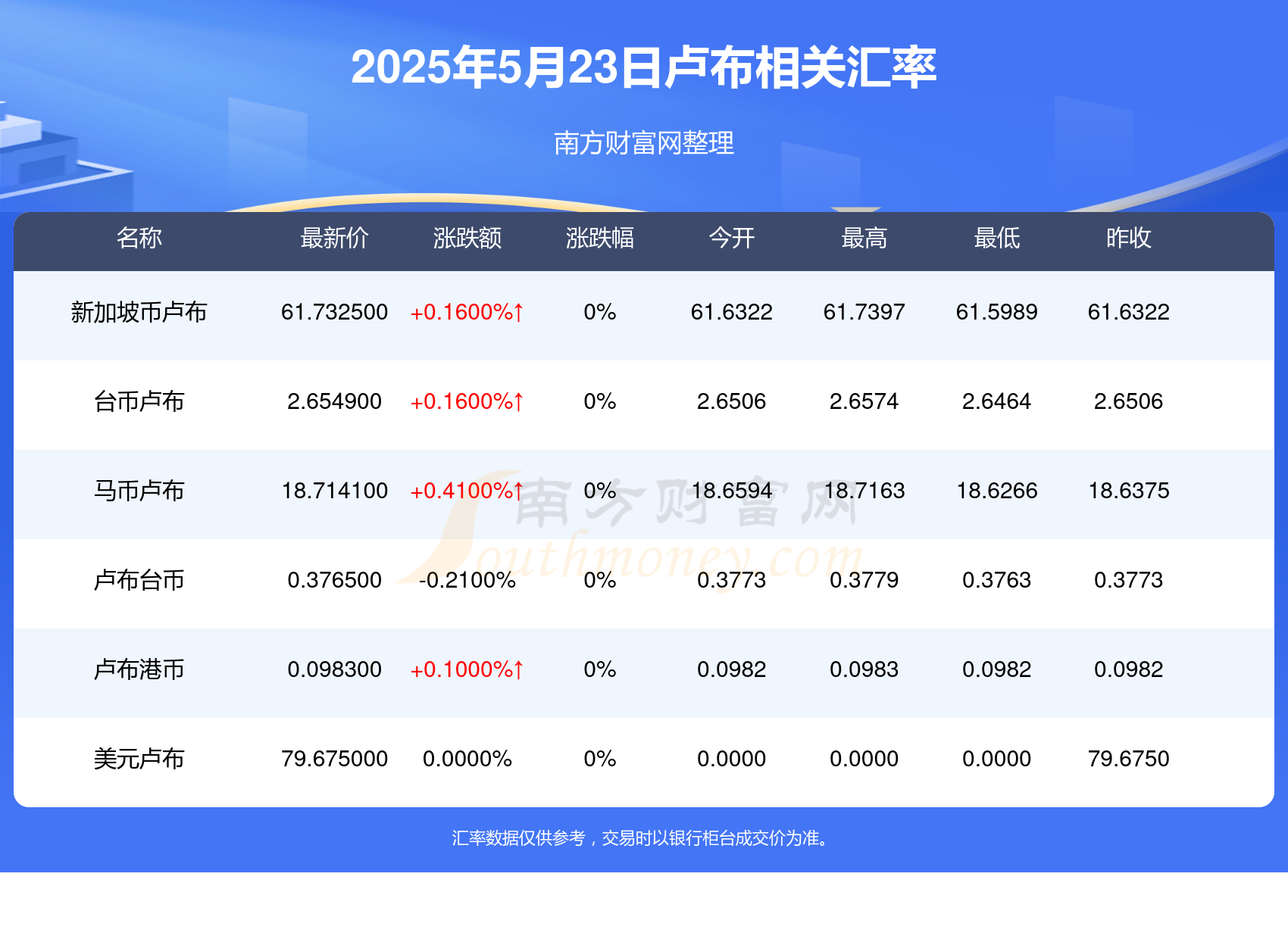Click +0.1600% change in 新加坡币卢布 row
Screen dimensions: 1288x939
(467, 312)
